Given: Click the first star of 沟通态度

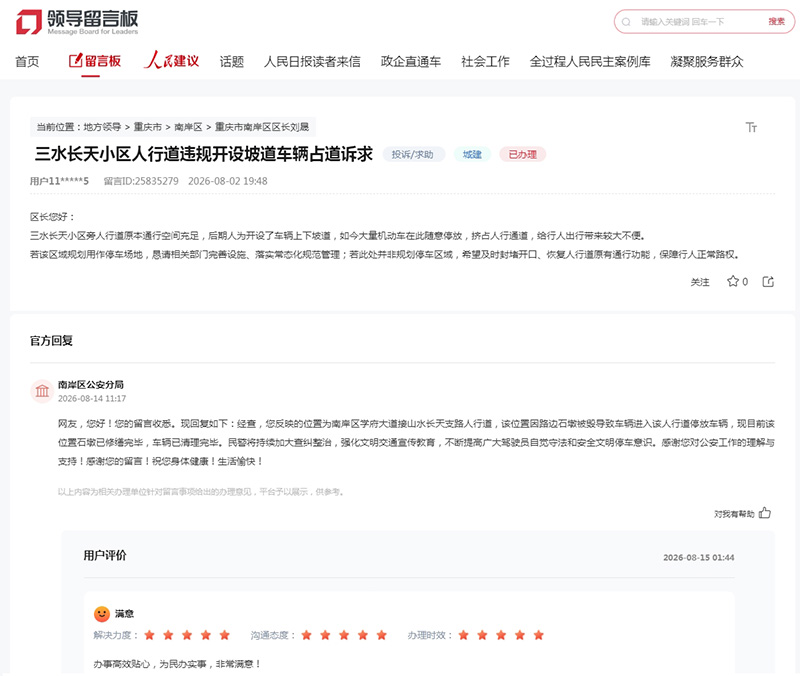Looking at the screenshot, I should point(307,635).
